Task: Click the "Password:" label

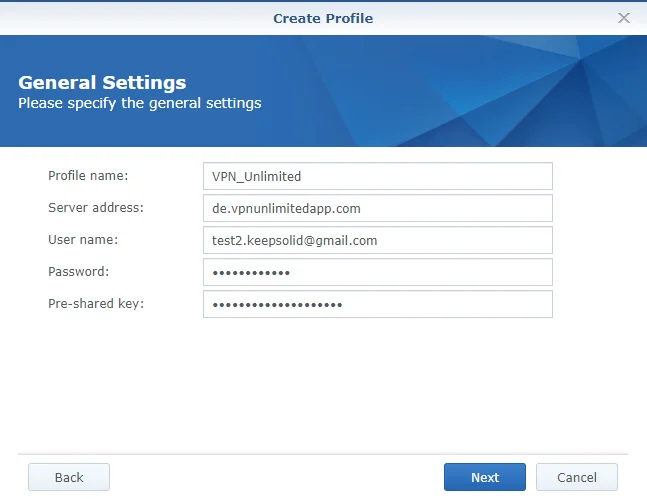Action: 78,272
